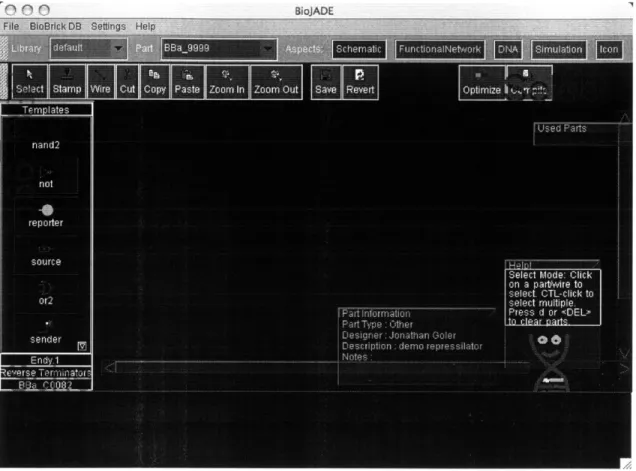Click Description : demo repressilator text
Screen dimensions: 636x471
tap(412, 346)
